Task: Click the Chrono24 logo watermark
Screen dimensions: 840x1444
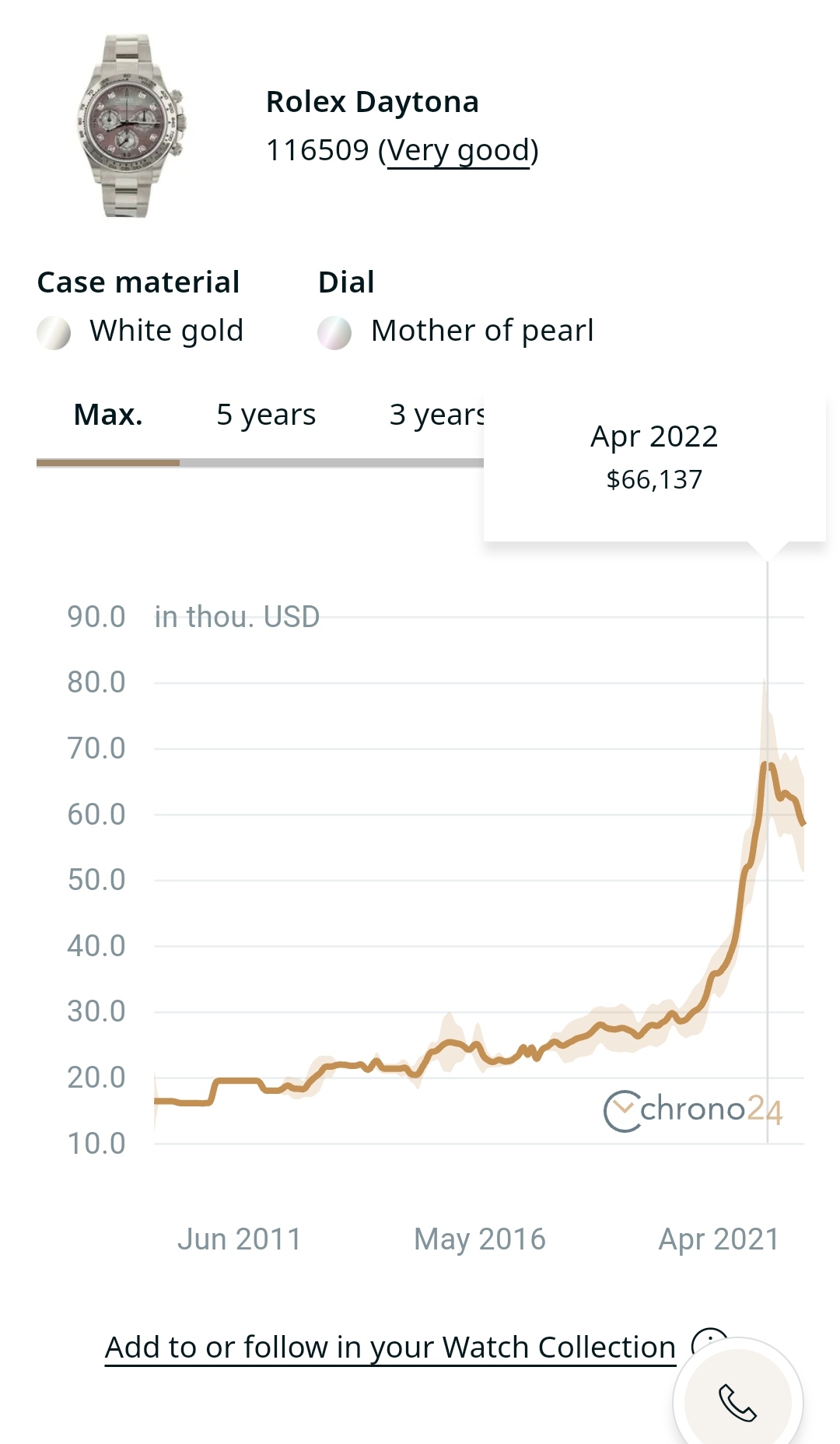Action: (x=693, y=1110)
